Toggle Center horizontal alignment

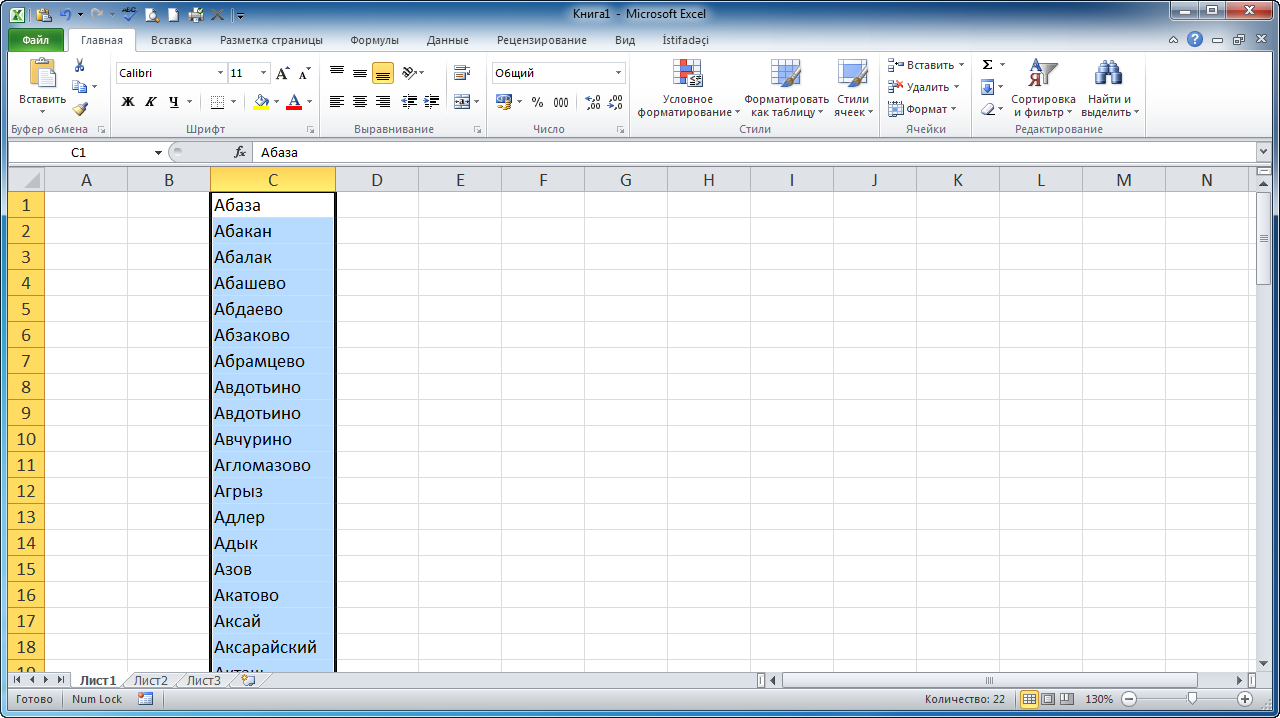(360, 102)
